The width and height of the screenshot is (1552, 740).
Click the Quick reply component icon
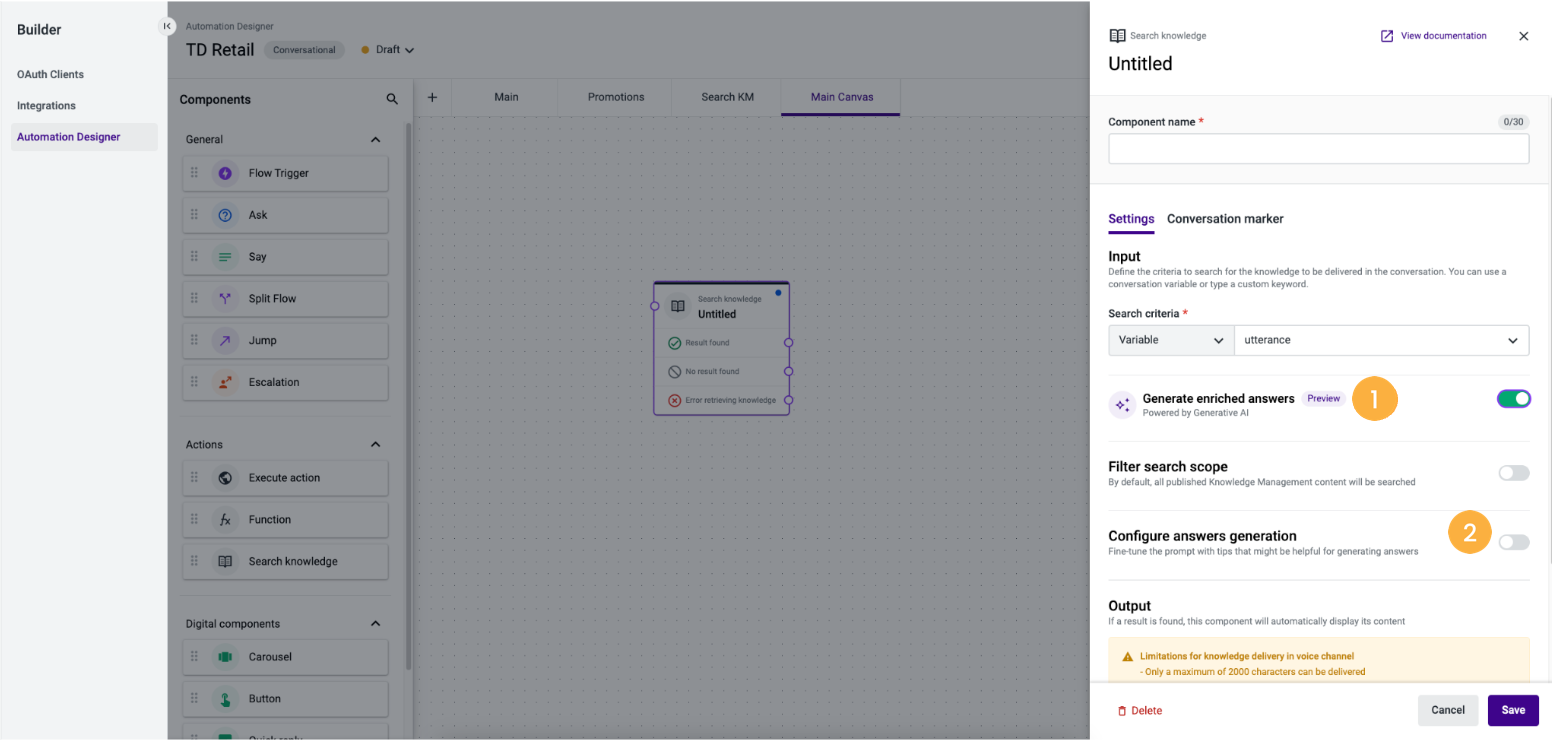coord(225,736)
